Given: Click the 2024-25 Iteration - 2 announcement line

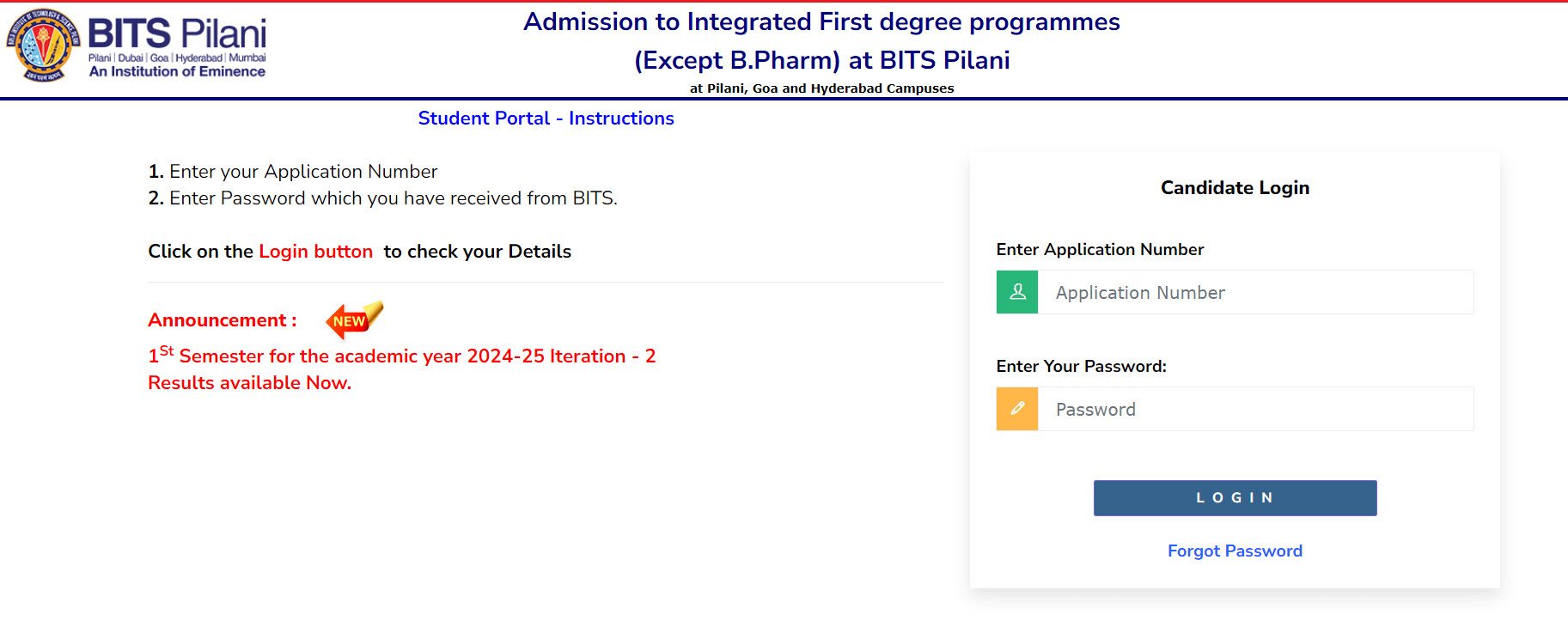Looking at the screenshot, I should (x=401, y=355).
